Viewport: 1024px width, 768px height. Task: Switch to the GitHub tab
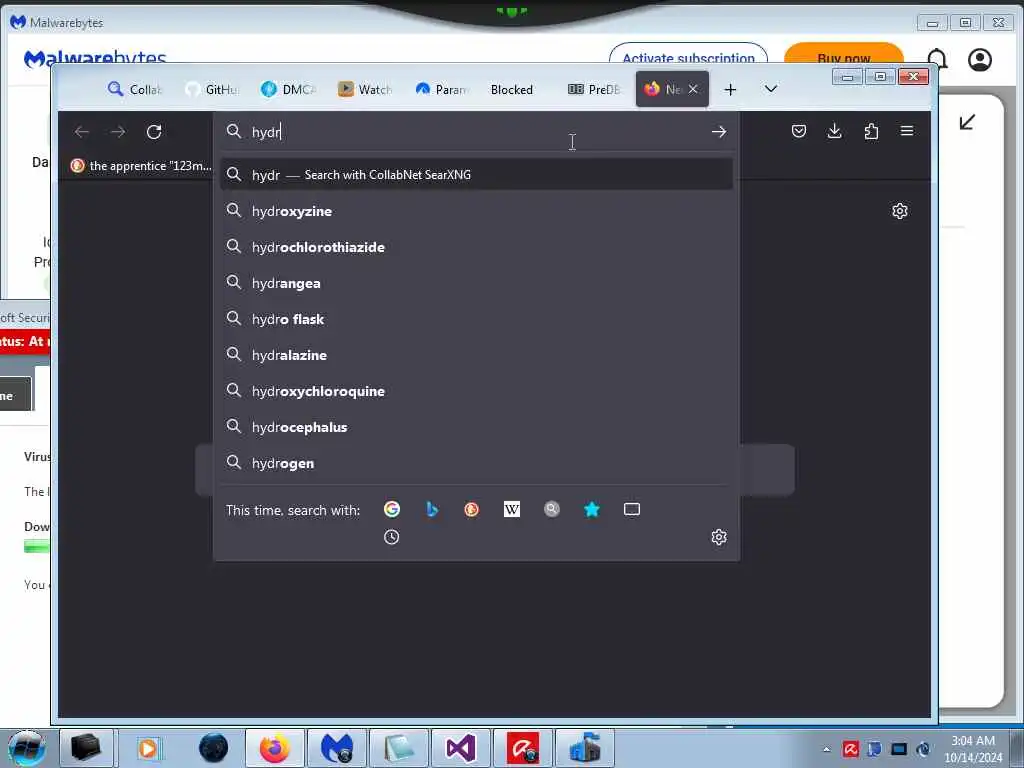click(212, 89)
